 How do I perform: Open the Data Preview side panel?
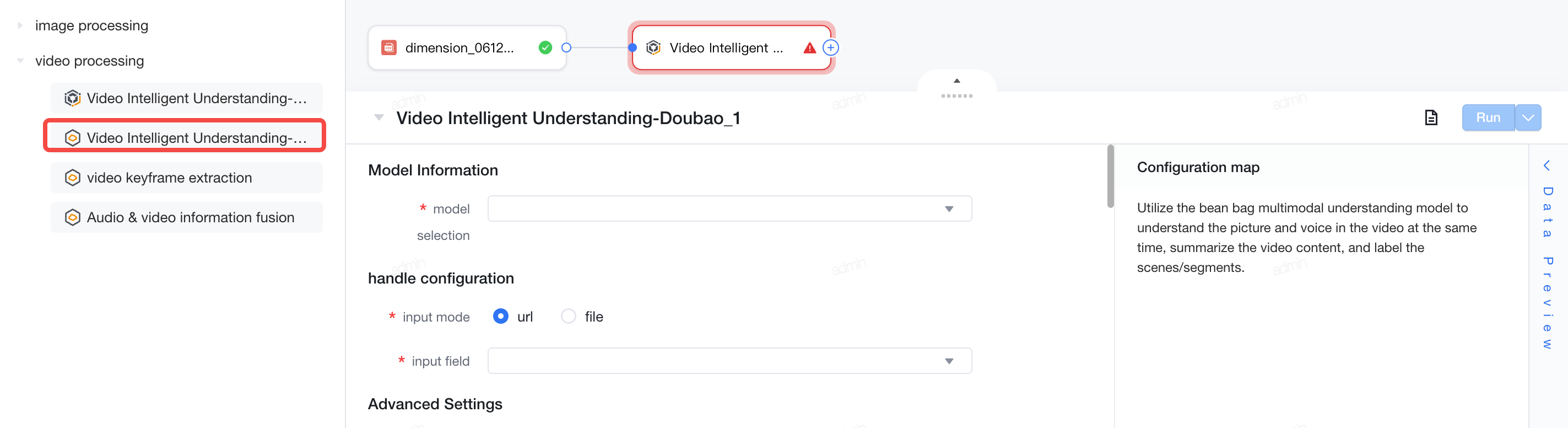pyautogui.click(x=1547, y=256)
